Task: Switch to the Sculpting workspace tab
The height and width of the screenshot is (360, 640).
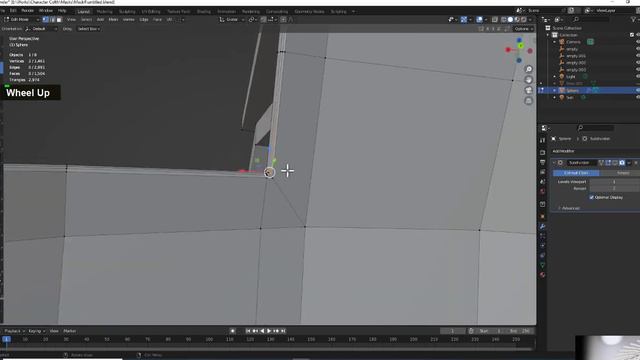Action: click(x=127, y=11)
